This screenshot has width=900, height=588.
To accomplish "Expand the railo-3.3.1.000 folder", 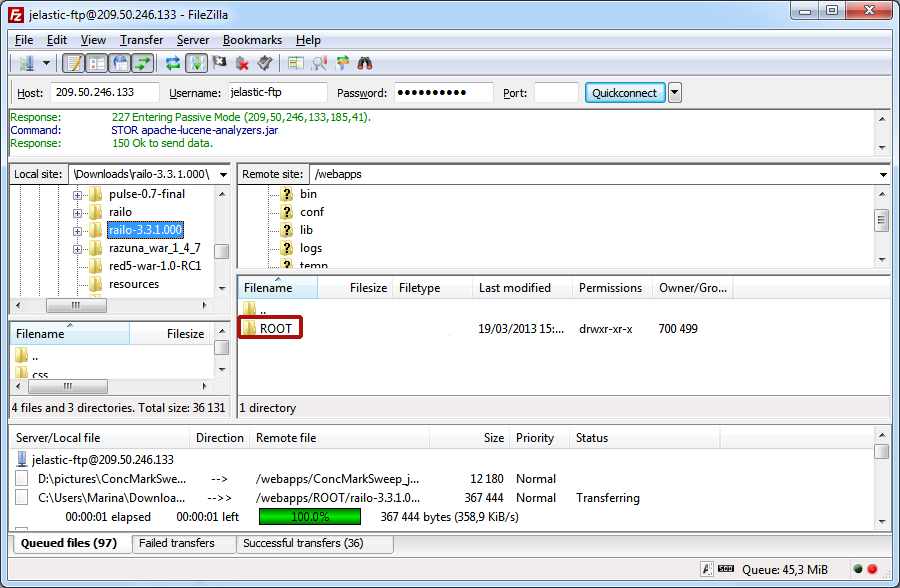I will 77,231.
